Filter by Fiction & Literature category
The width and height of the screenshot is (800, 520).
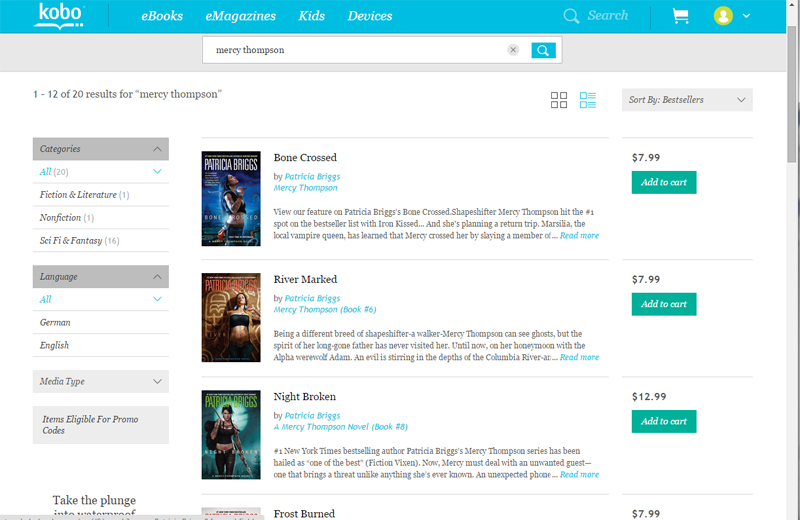[x=84, y=194]
